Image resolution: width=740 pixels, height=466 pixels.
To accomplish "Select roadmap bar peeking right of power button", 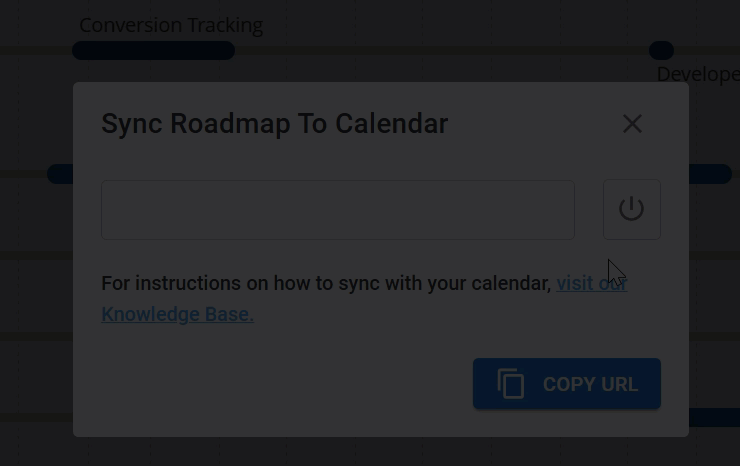I will [710, 174].
